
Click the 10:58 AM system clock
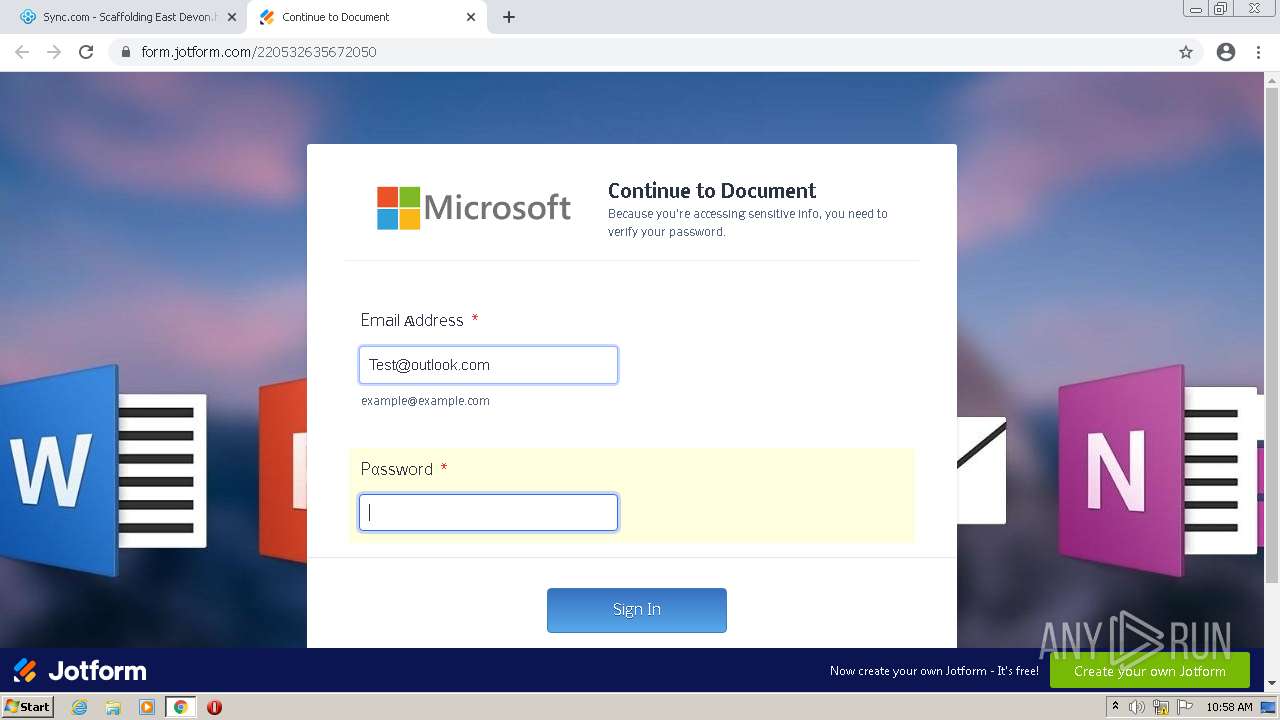(1229, 707)
